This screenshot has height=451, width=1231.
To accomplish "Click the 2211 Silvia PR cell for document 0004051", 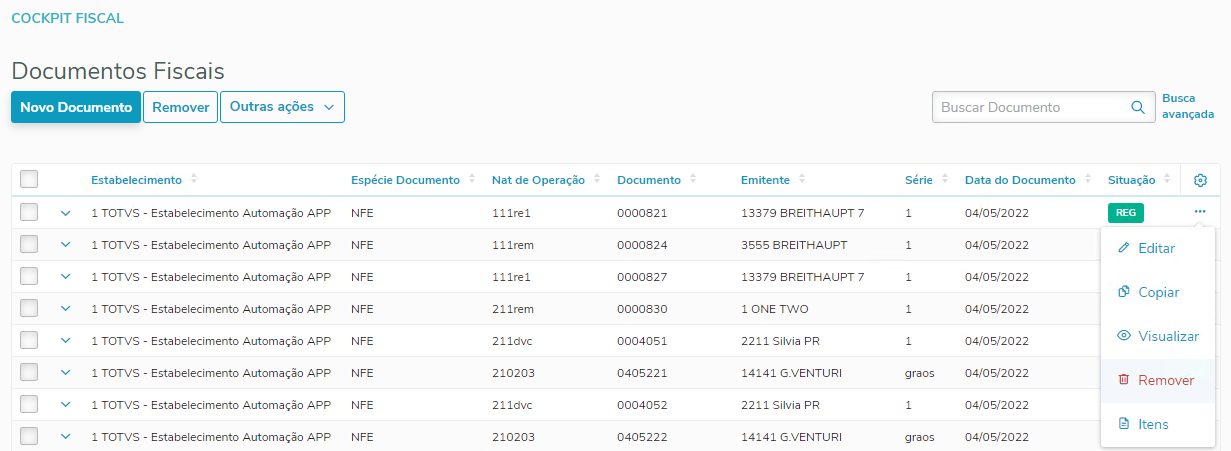I will click(x=780, y=341).
